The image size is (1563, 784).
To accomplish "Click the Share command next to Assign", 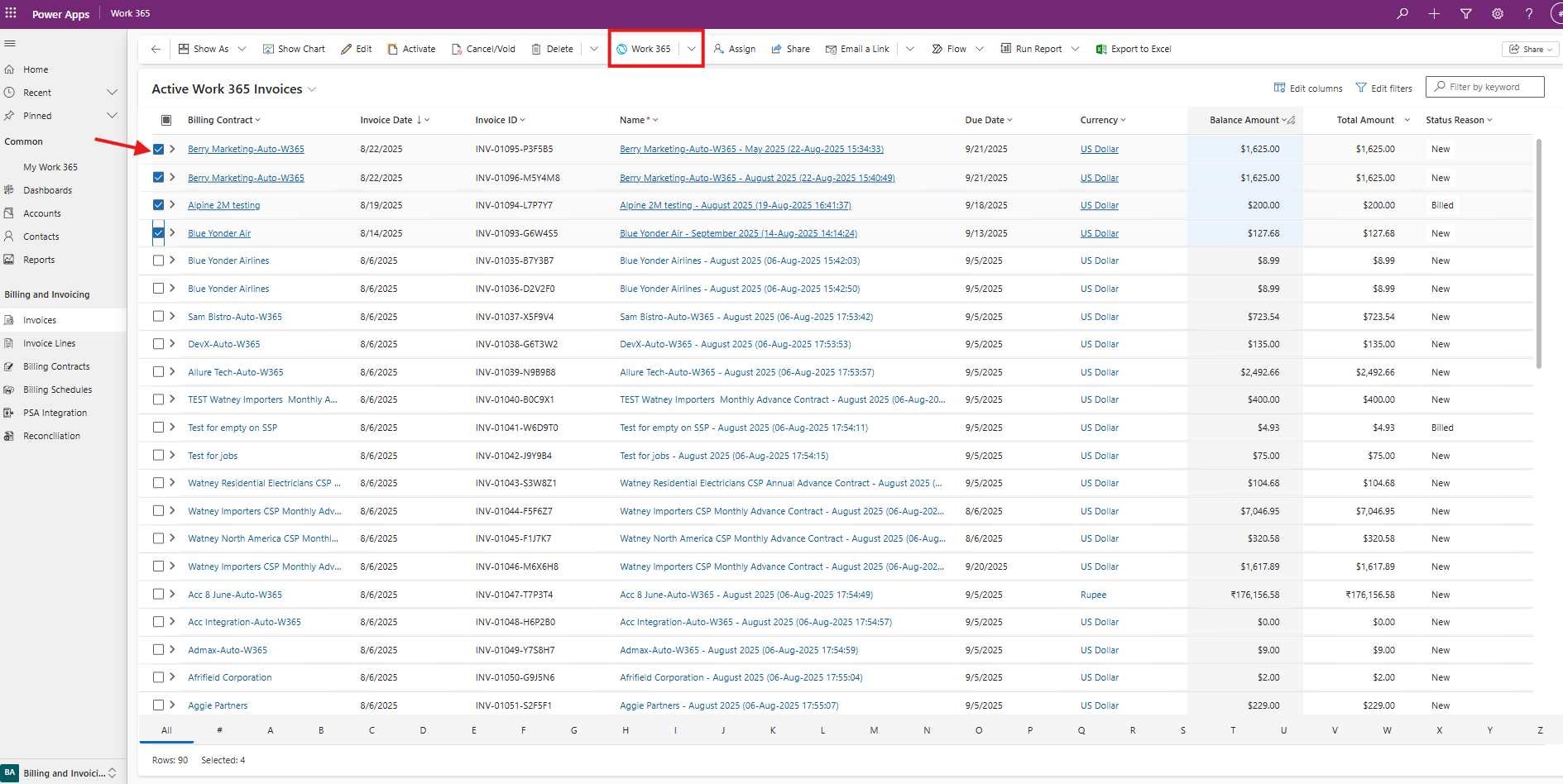I will (791, 49).
